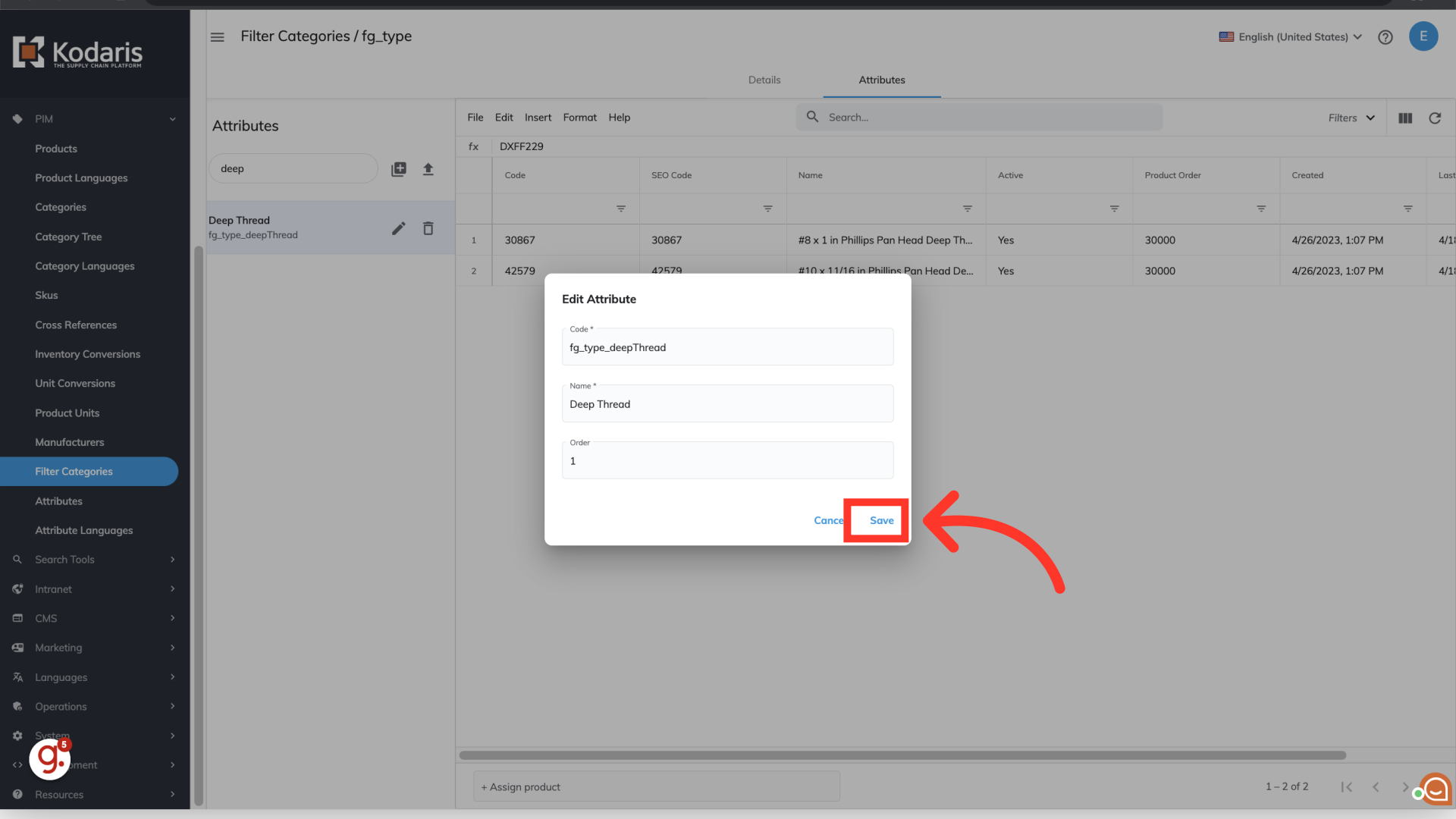Viewport: 1456px width, 819px height.
Task: Open the Format menu
Action: click(x=579, y=118)
